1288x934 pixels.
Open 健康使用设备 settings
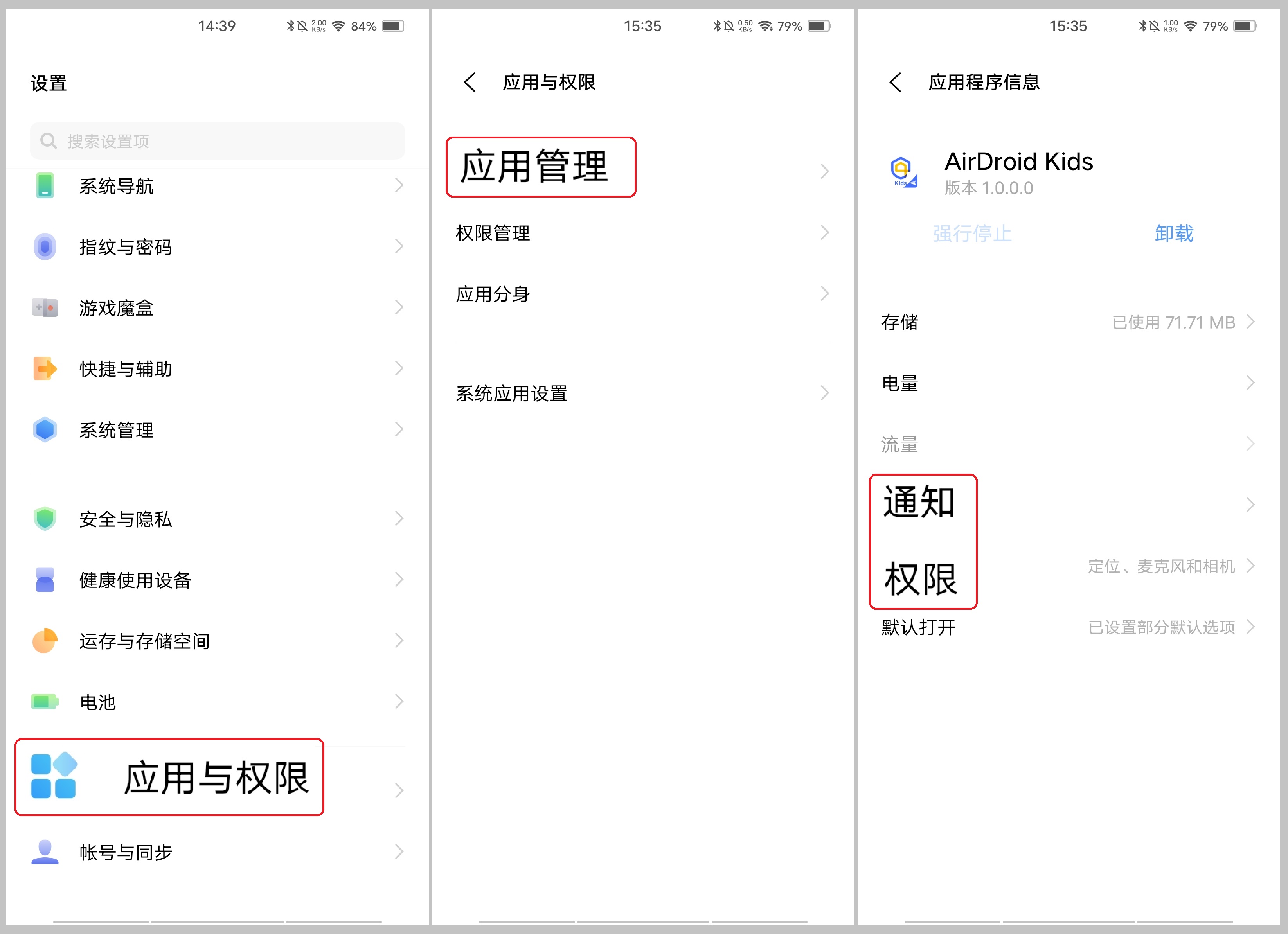(x=218, y=580)
